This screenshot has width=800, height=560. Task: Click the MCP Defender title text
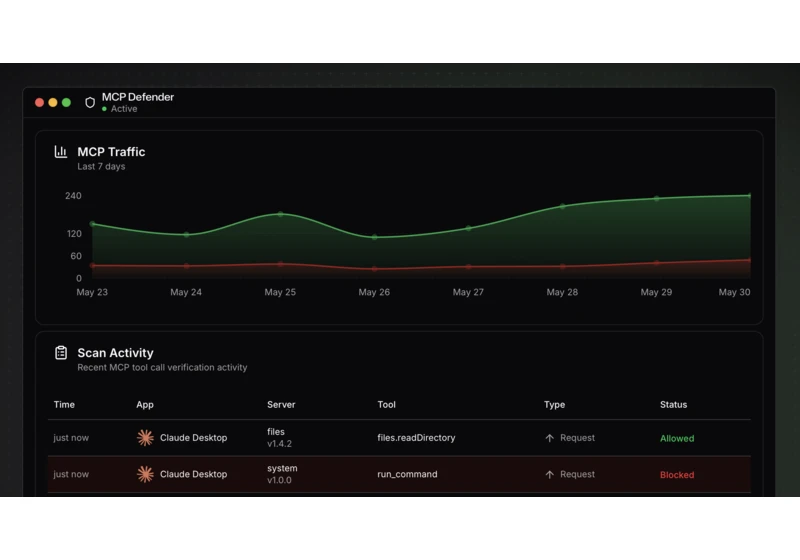click(138, 97)
